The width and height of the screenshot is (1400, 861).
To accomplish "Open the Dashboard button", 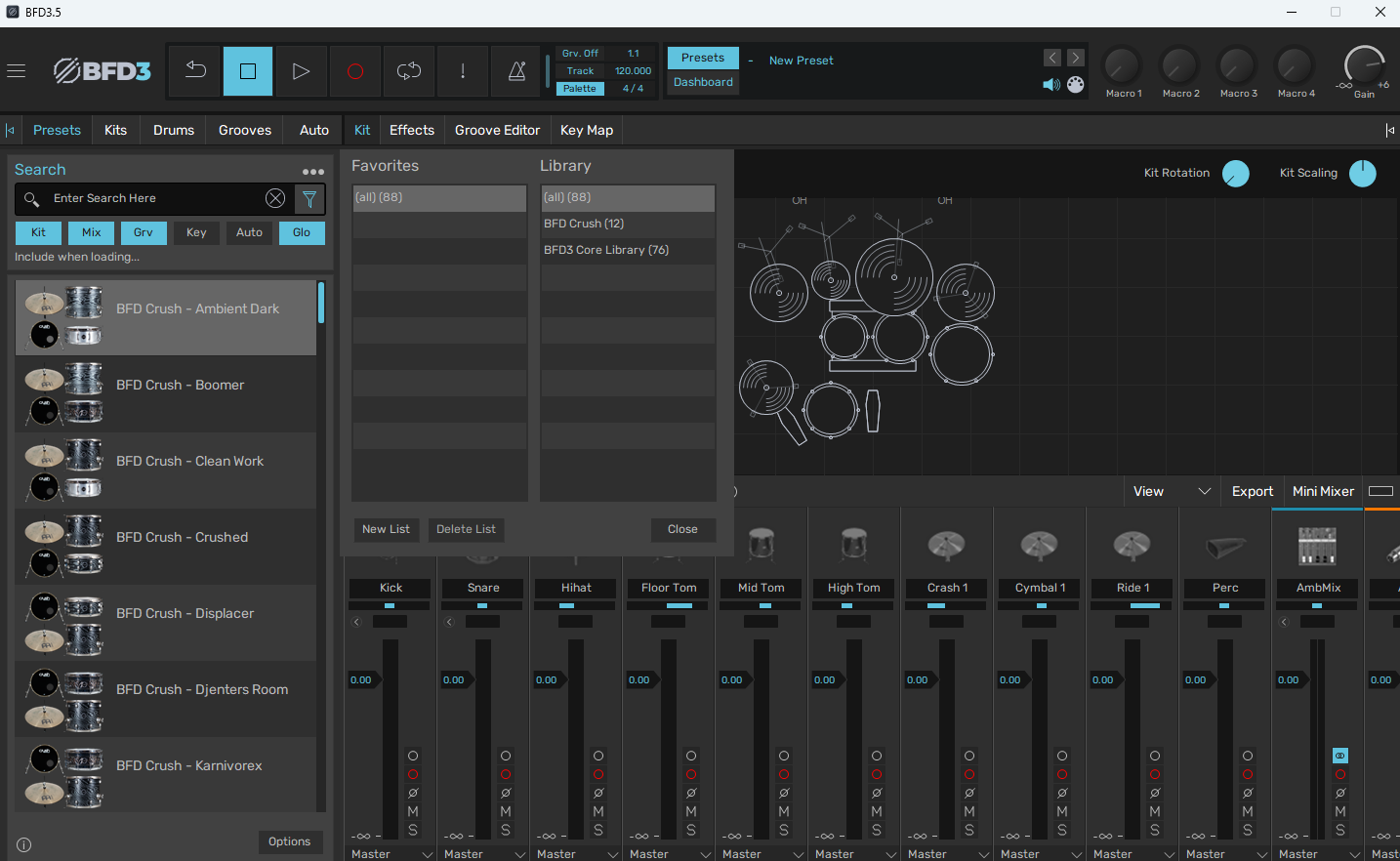I will pyautogui.click(x=703, y=82).
